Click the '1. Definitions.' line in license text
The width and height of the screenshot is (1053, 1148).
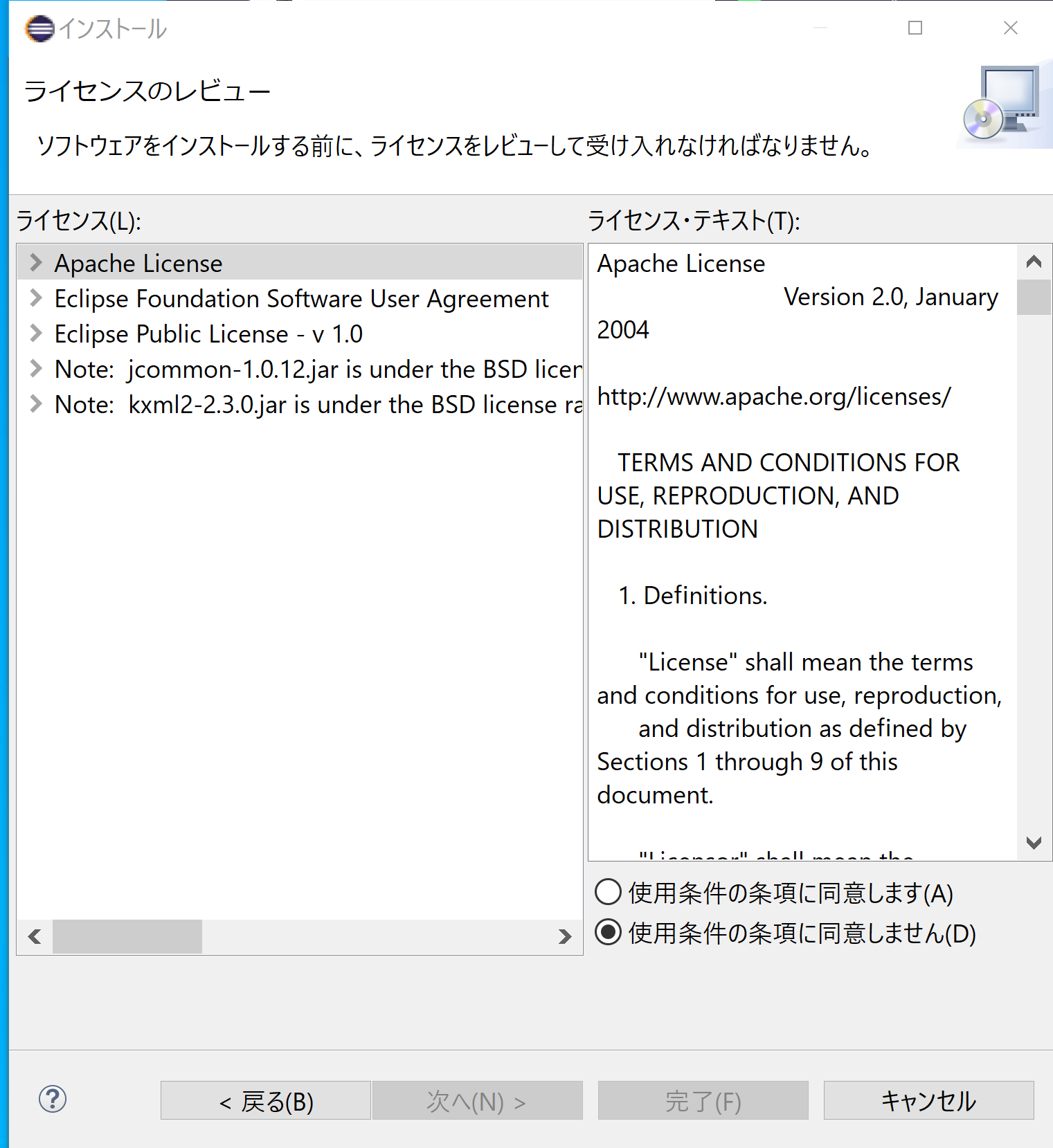[x=693, y=595]
